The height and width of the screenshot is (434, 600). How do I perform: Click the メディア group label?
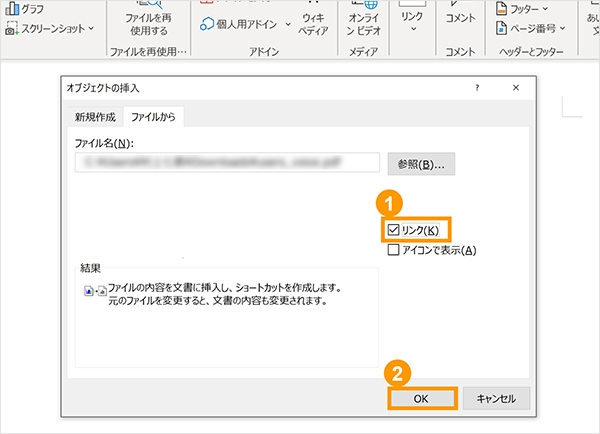point(364,51)
